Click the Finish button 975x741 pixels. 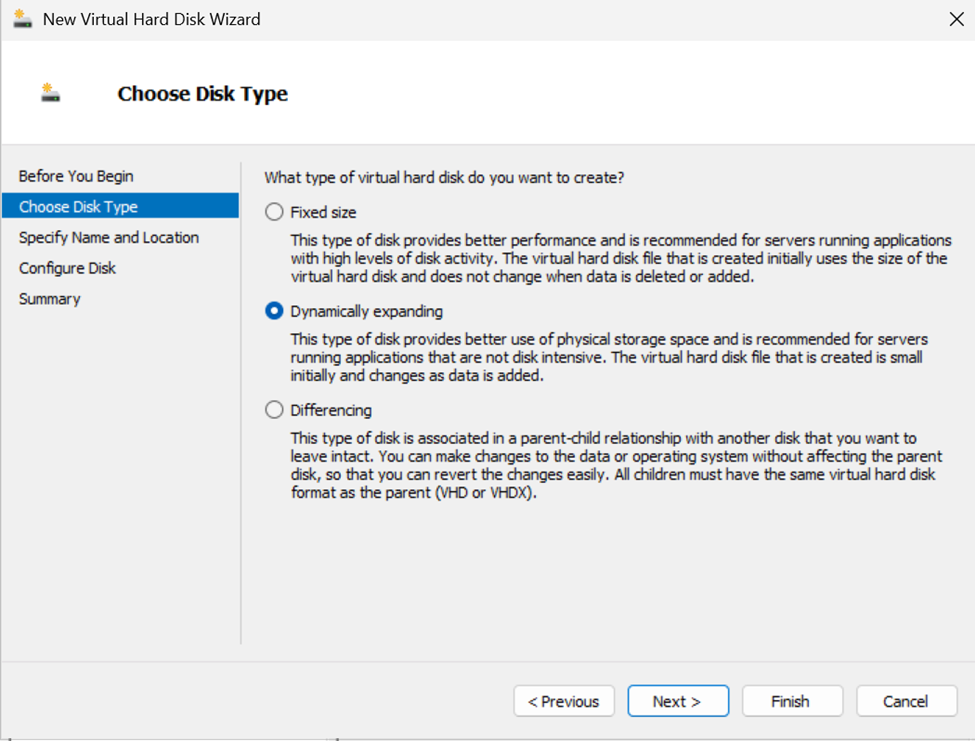pyautogui.click(x=792, y=701)
